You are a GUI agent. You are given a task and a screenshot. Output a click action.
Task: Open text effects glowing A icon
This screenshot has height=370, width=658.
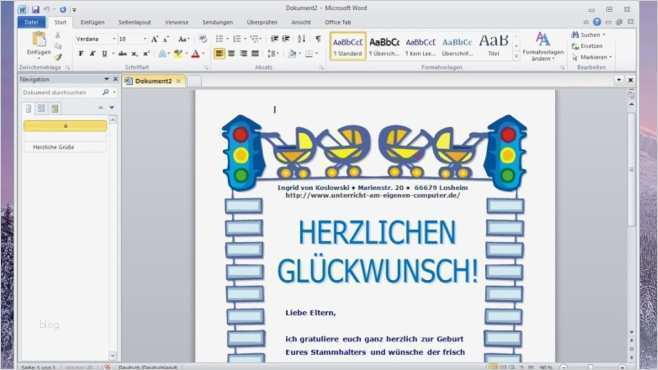click(x=162, y=54)
